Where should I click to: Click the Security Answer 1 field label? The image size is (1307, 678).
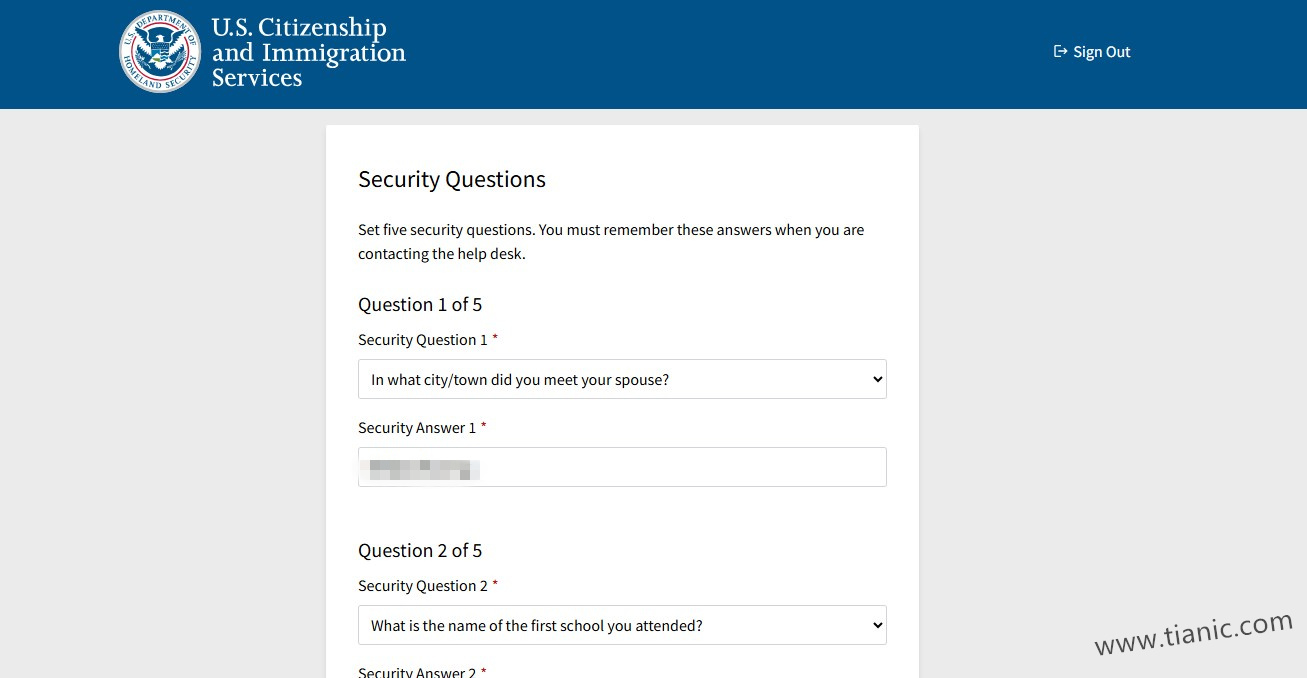[x=417, y=428]
